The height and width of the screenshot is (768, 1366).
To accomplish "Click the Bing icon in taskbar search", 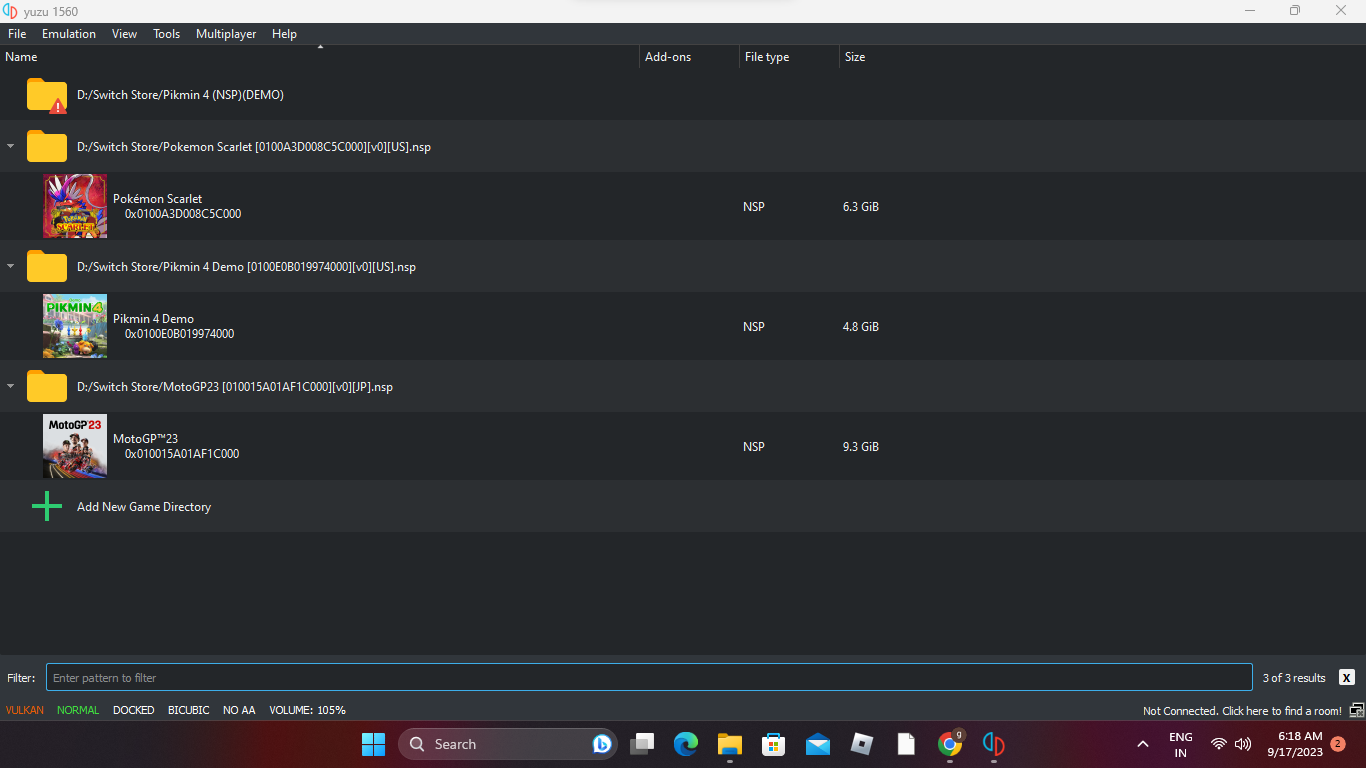I will 602,744.
